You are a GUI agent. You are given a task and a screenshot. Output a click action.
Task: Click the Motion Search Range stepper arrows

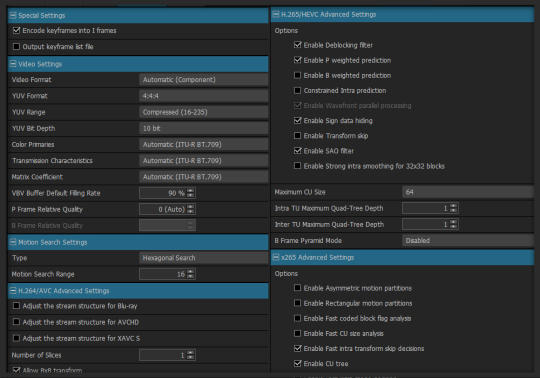click(x=191, y=274)
